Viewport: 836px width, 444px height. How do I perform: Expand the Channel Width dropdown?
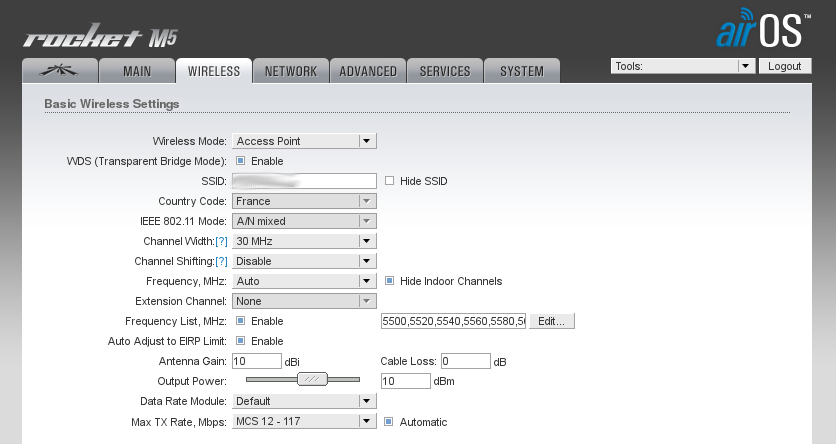(x=304, y=241)
